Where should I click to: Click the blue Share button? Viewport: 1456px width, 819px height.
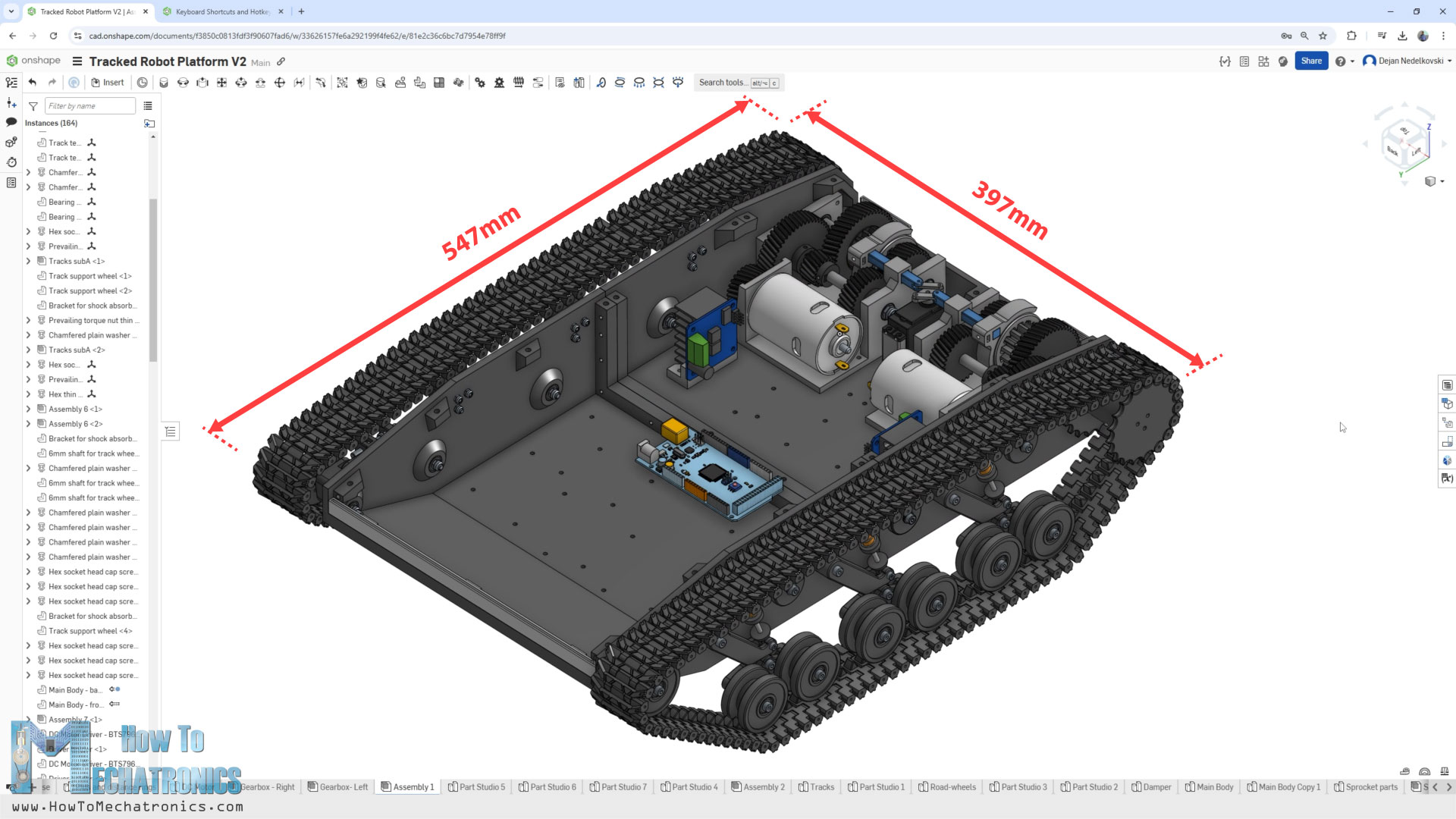tap(1311, 61)
